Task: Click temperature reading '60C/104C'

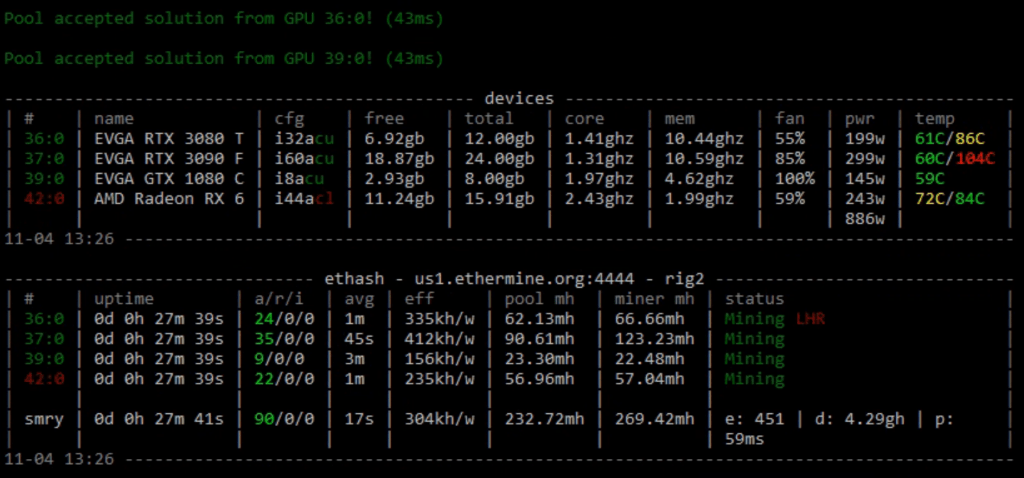Action: [955, 159]
